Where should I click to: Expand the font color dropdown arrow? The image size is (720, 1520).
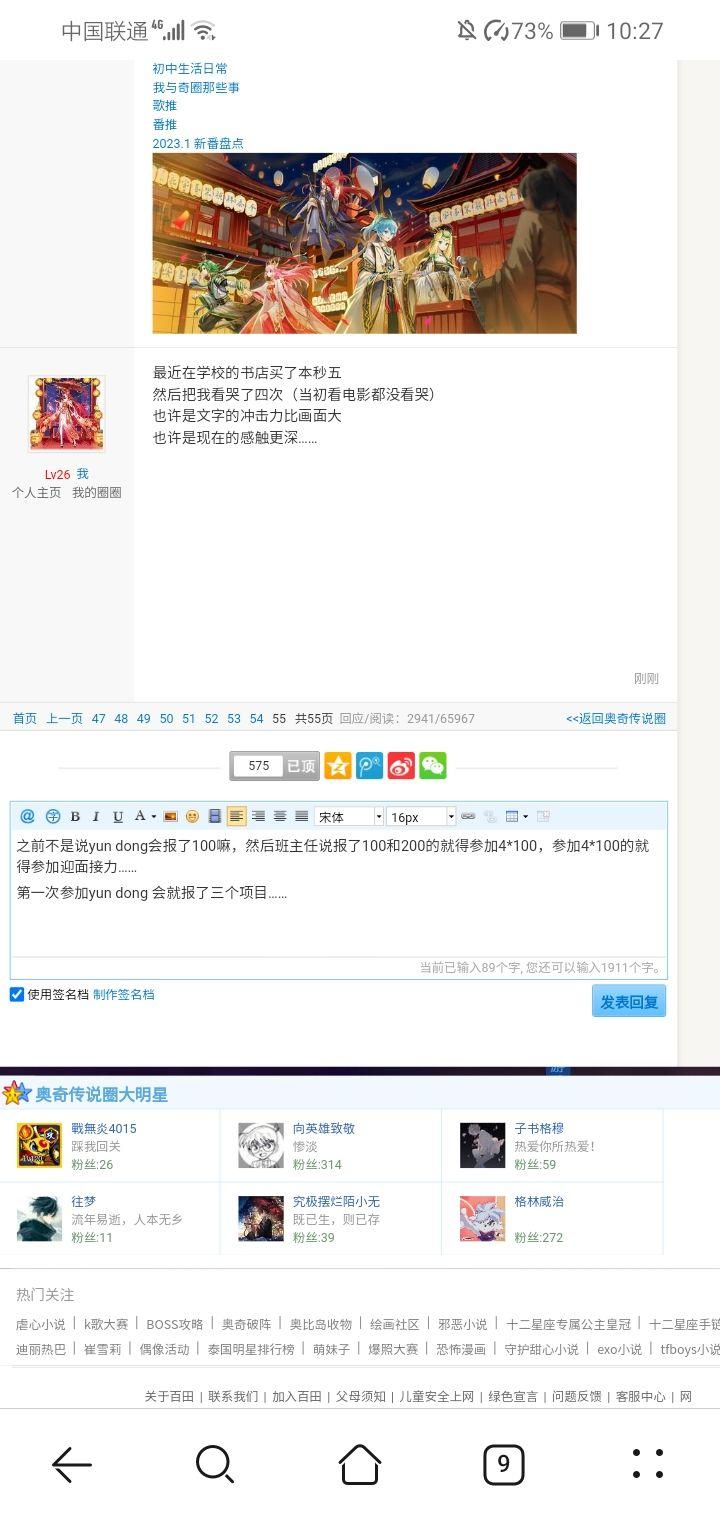(153, 816)
